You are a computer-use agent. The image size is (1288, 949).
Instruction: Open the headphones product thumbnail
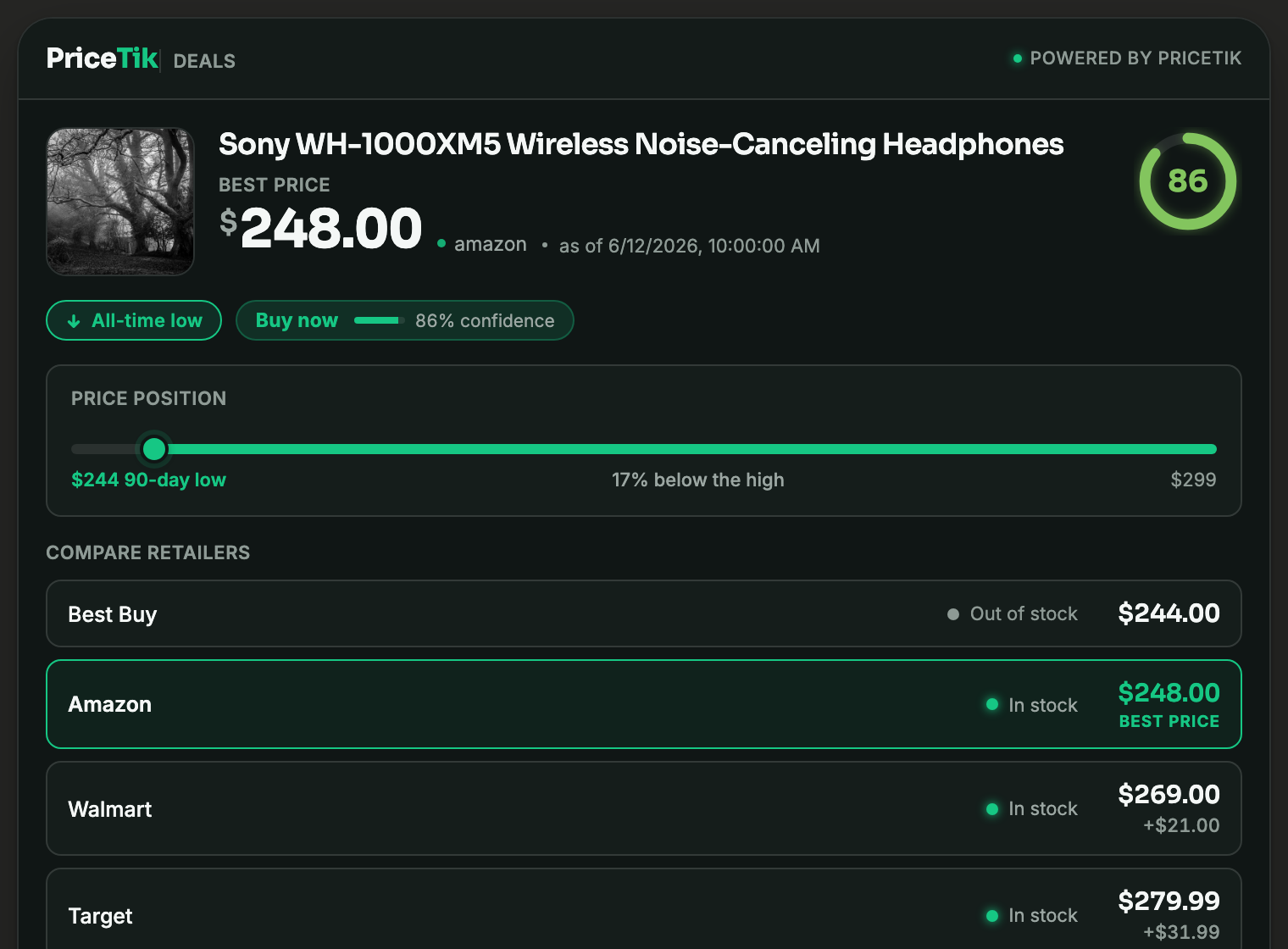point(120,202)
